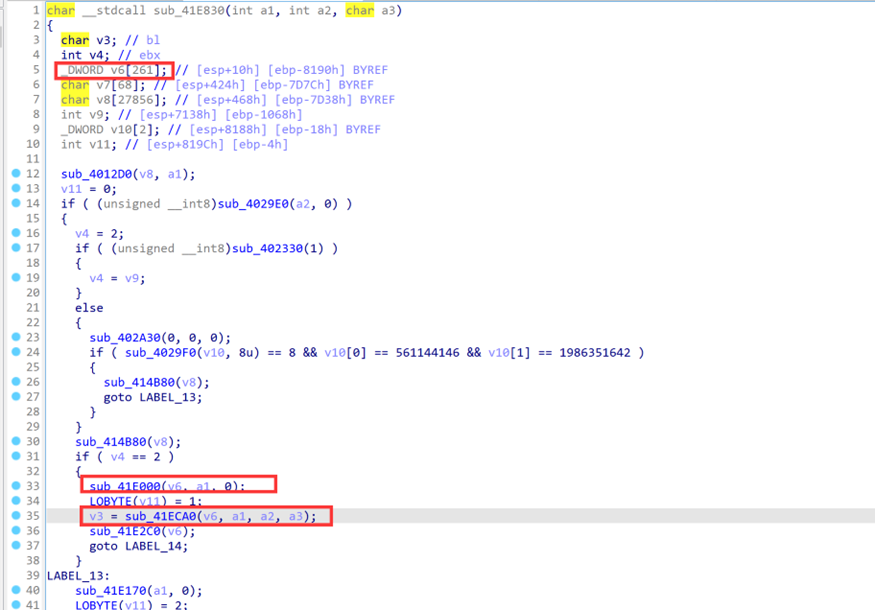Toggle breakpoint dot on line 12
The height and width of the screenshot is (610, 875).
click(15, 174)
